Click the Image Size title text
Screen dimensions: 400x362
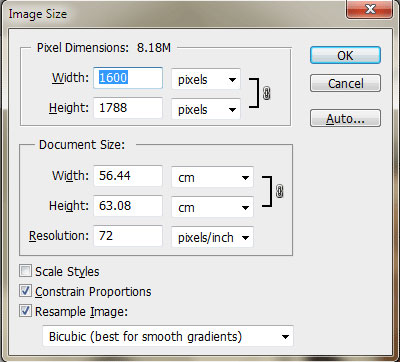click(38, 14)
